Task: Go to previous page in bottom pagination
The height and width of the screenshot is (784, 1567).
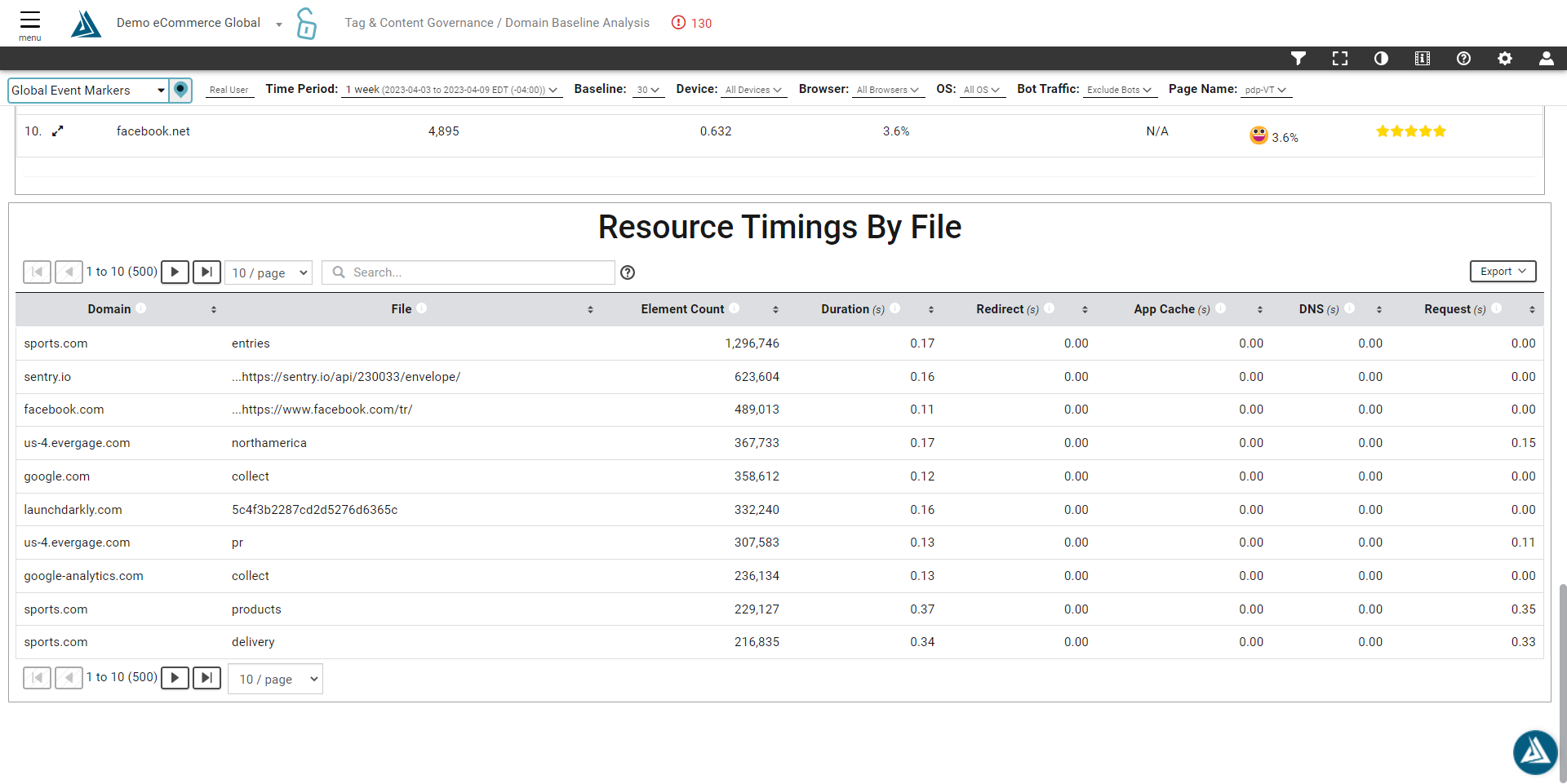Action: [69, 678]
